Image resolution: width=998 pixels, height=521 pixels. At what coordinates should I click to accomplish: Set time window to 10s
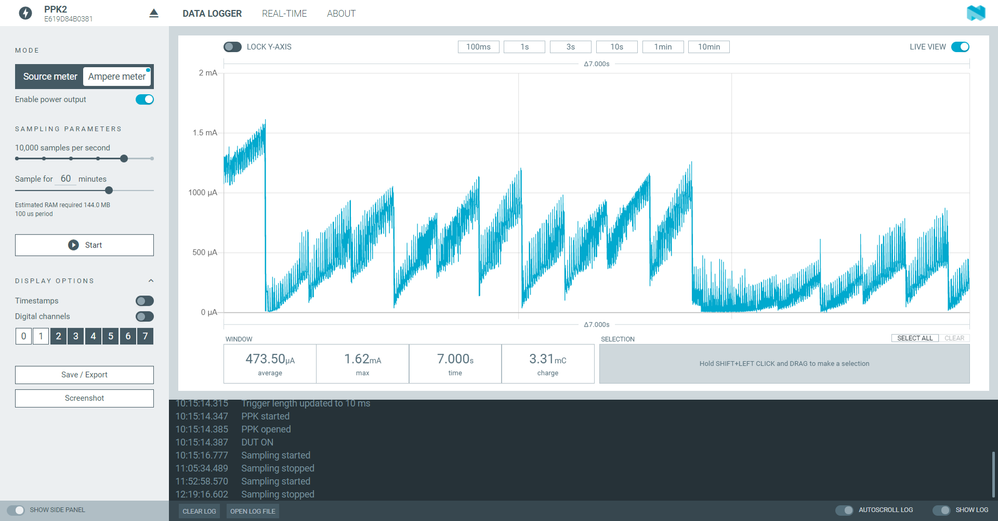click(617, 47)
